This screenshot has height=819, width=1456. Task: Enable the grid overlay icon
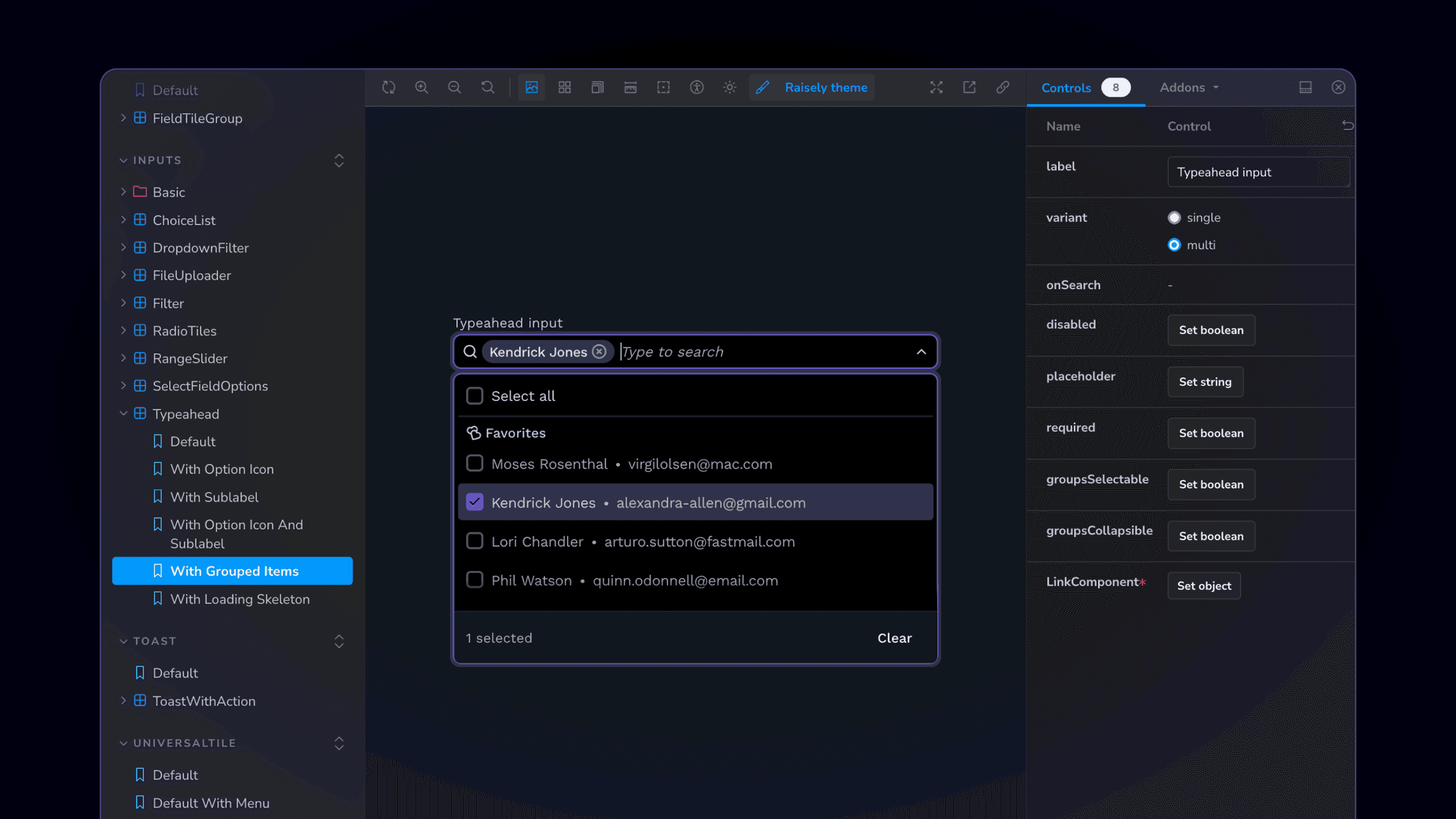click(564, 87)
